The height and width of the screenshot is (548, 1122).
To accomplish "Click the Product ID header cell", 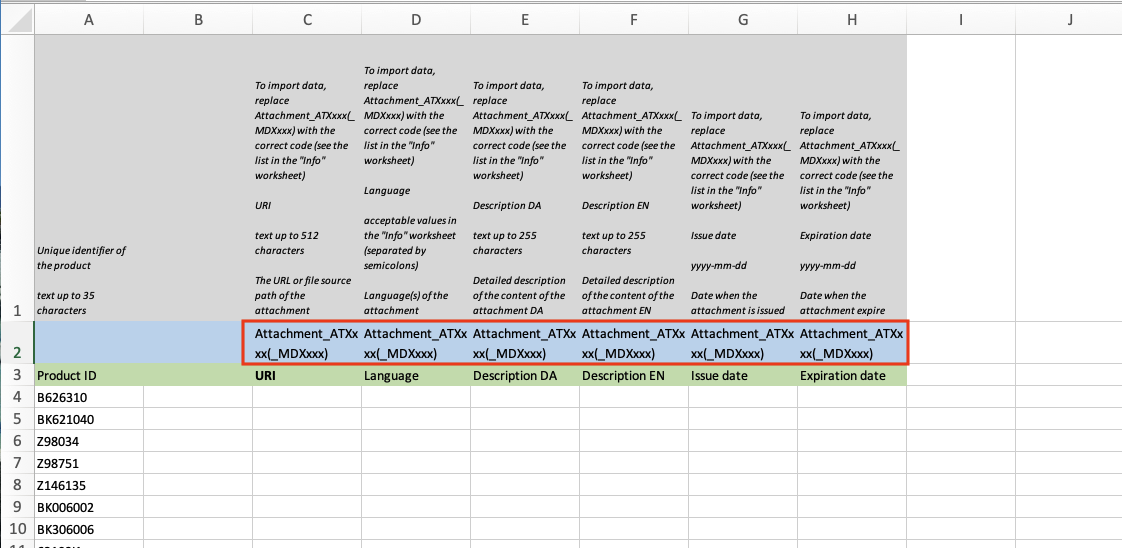I will click(89, 376).
